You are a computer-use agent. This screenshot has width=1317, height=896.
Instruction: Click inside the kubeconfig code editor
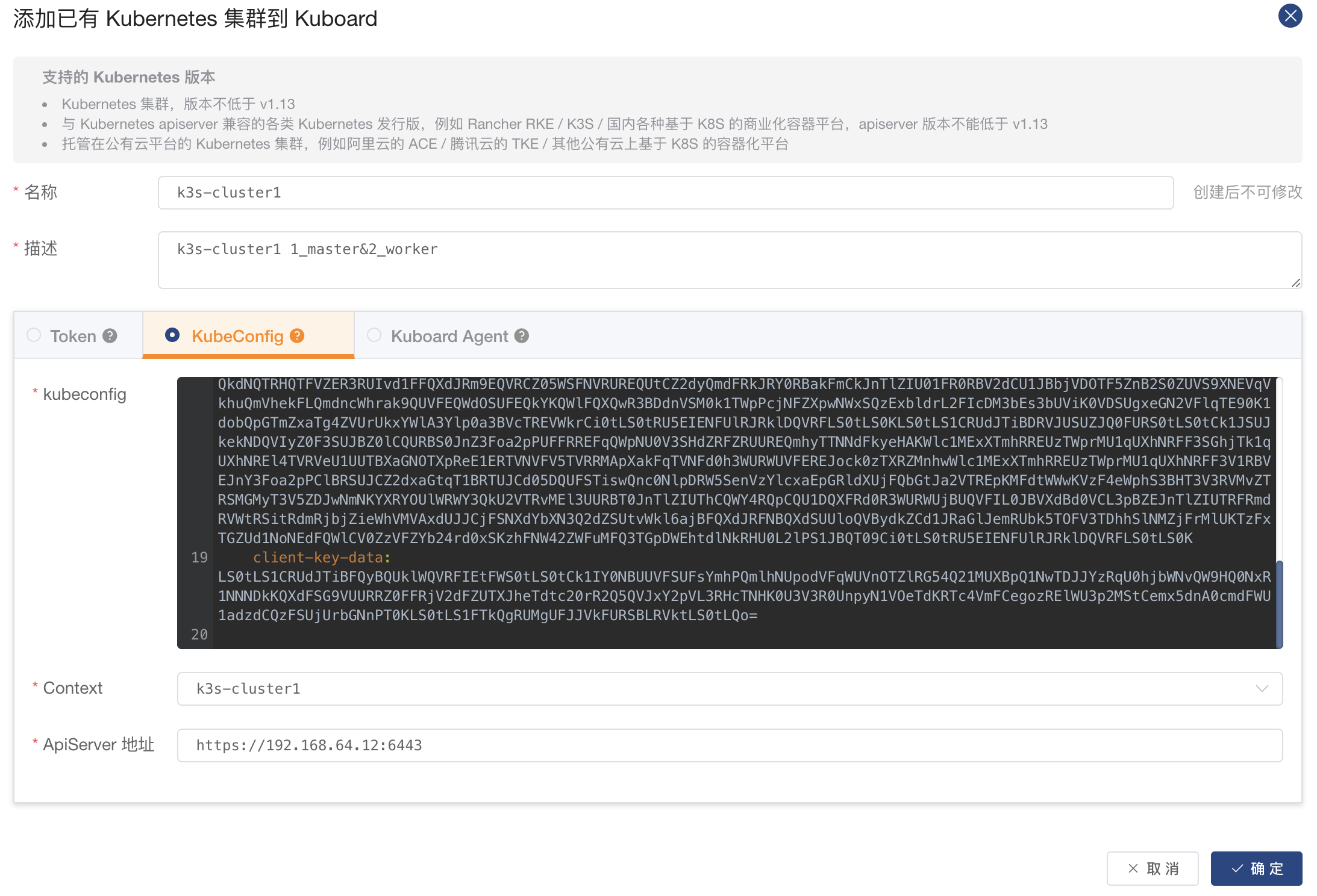(730, 512)
